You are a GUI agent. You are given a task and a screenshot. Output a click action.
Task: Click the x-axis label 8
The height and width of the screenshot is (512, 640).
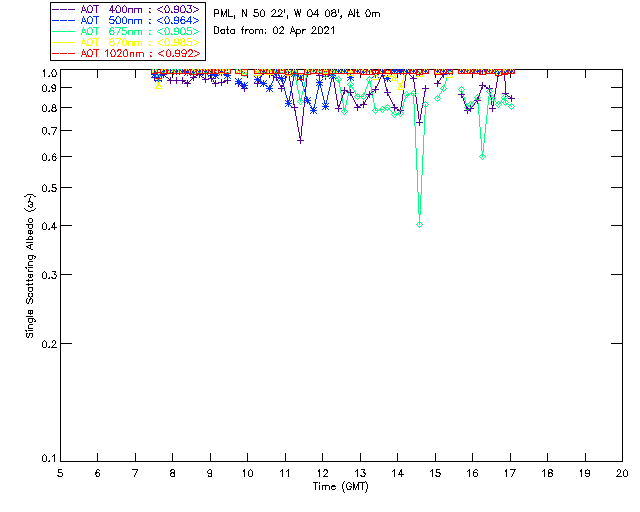point(173,473)
